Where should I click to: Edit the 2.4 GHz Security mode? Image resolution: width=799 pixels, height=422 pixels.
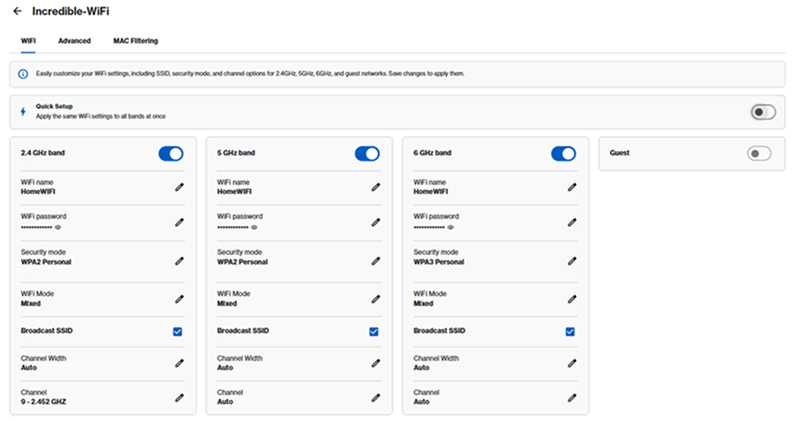(x=180, y=260)
